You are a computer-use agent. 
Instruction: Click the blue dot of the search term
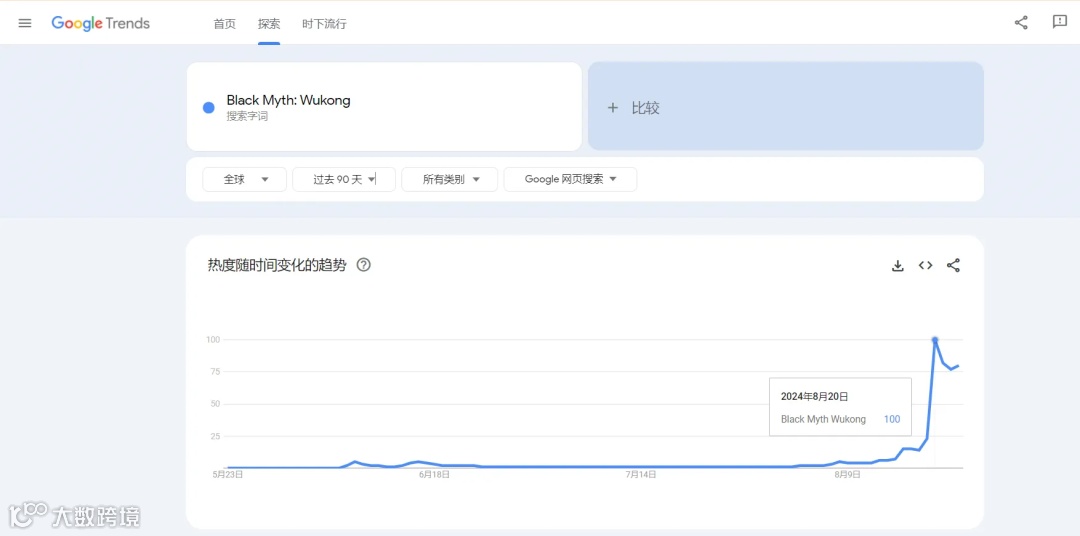[x=209, y=107]
